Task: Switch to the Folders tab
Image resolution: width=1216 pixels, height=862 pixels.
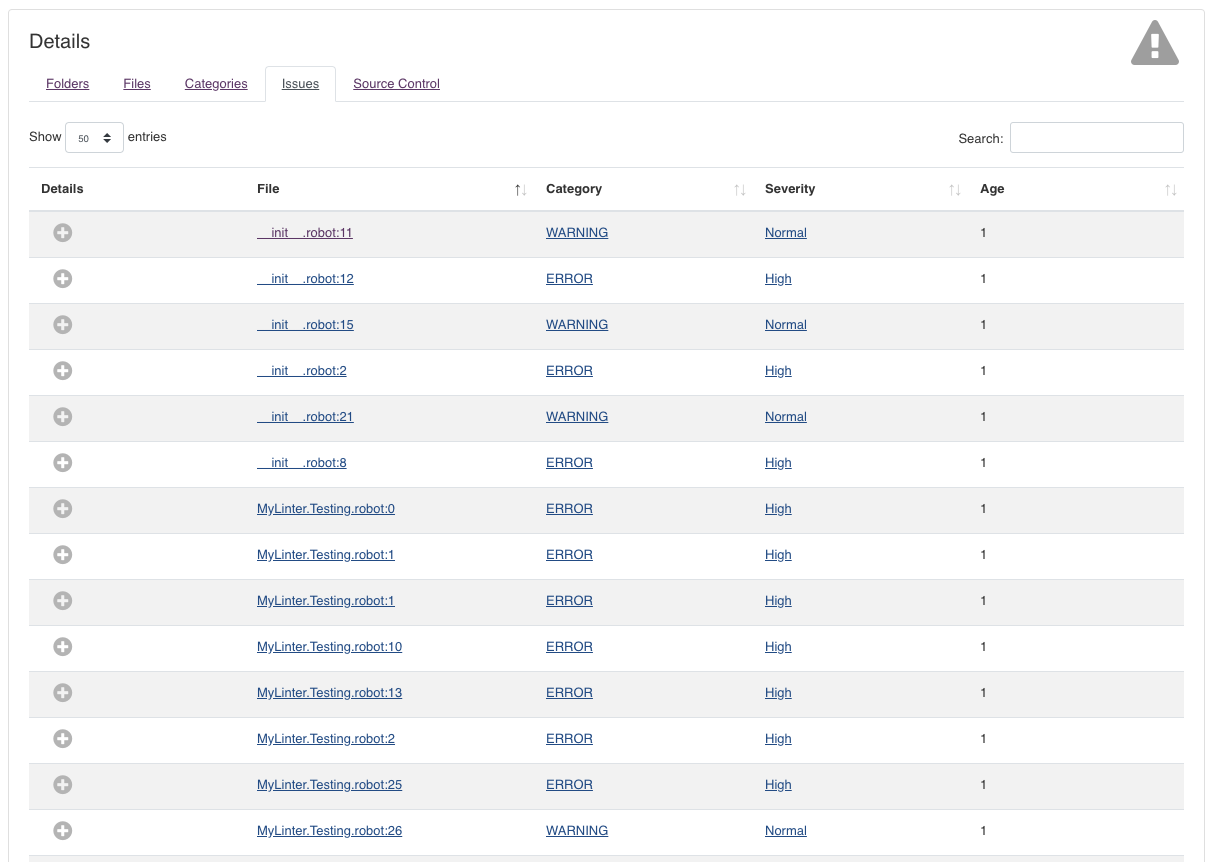Action: [68, 84]
